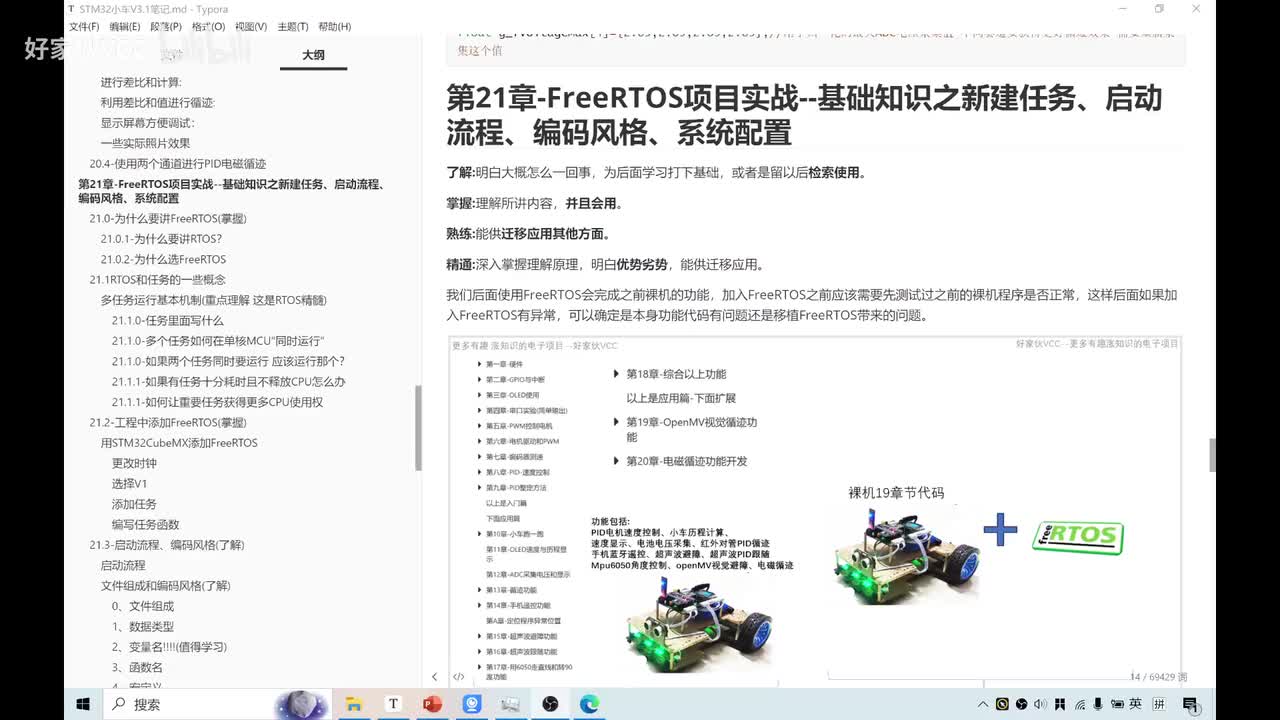Screen dimensions: 1280x720
Task: Open the 视图(V) menu
Action: [x=250, y=27]
